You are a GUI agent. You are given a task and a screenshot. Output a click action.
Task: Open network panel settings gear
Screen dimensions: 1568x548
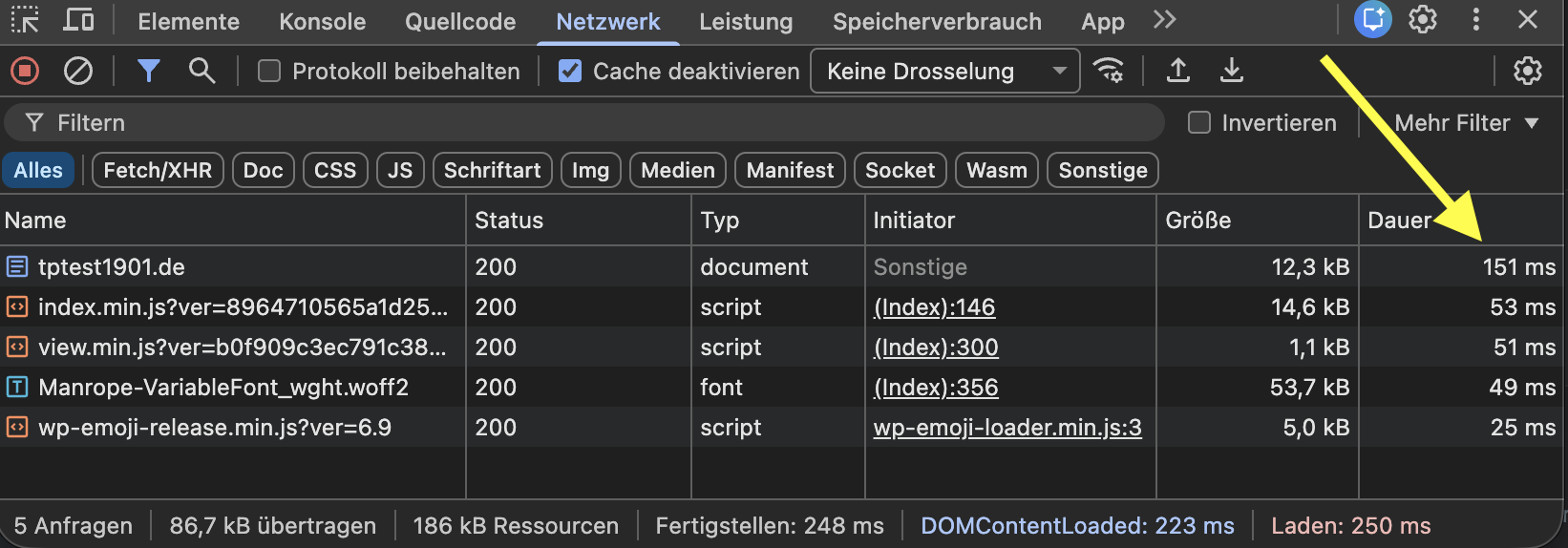pyautogui.click(x=1528, y=71)
